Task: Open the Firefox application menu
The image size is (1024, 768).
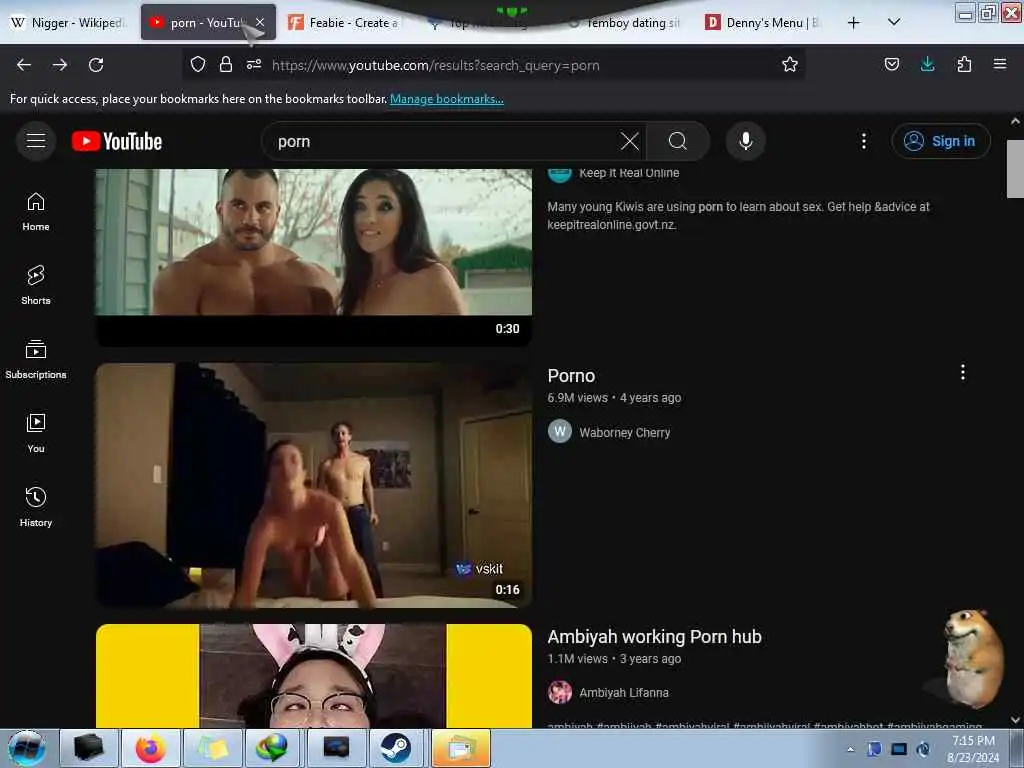Action: 1000,64
